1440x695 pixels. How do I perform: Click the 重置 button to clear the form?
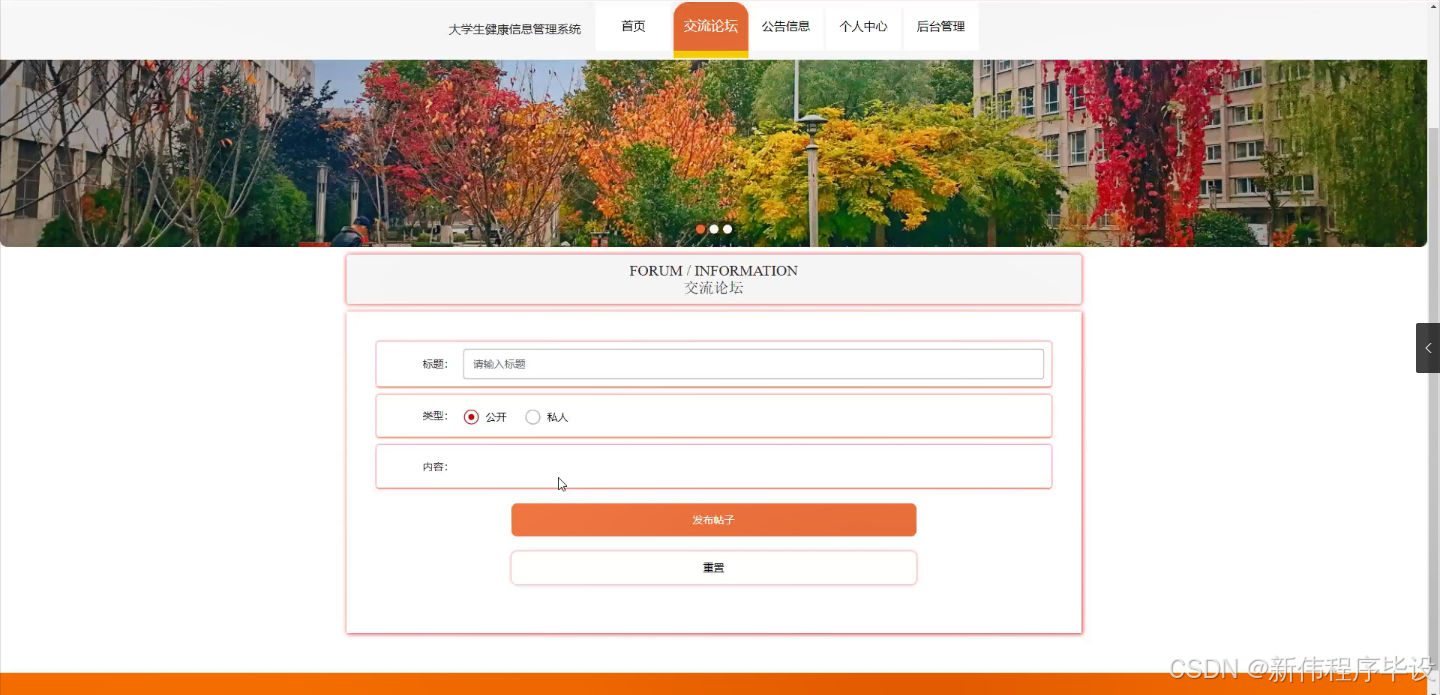point(713,567)
